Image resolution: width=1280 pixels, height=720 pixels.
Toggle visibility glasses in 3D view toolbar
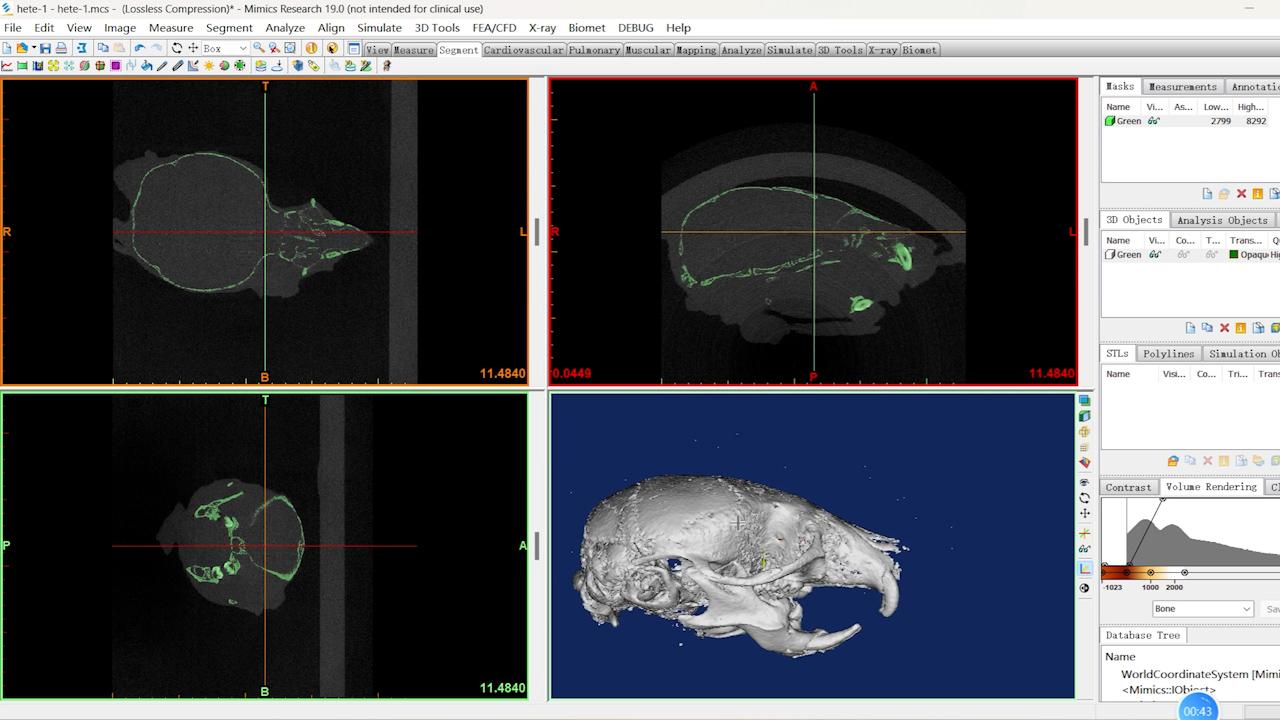[1084, 549]
